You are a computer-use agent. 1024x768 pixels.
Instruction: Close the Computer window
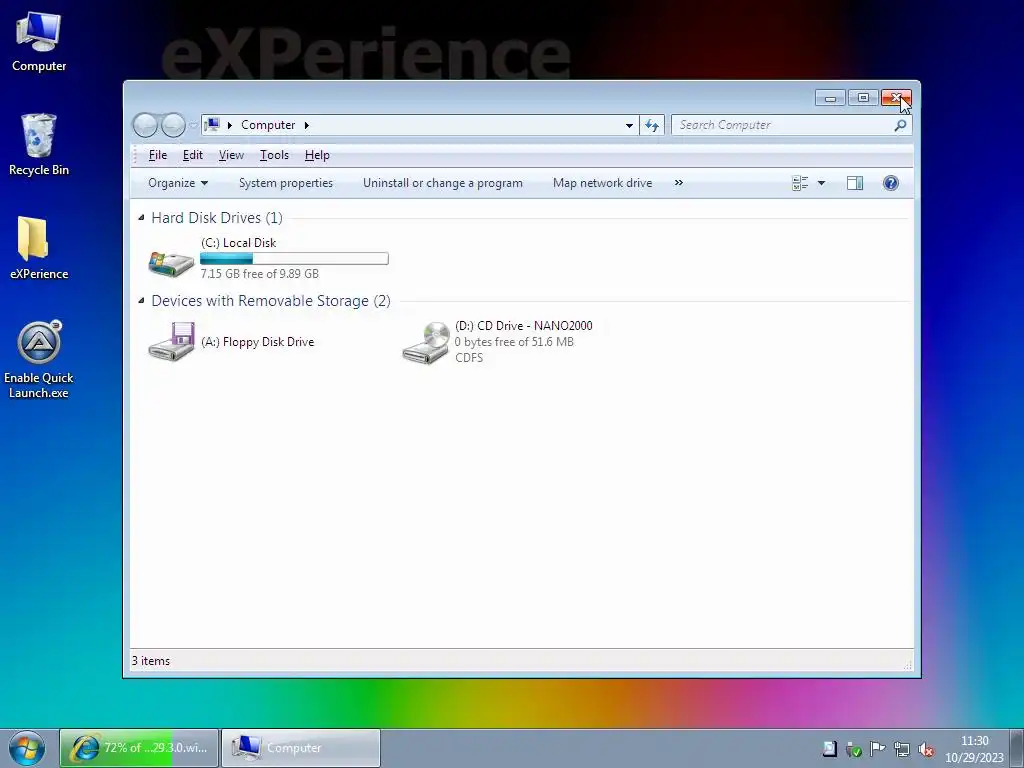896,98
